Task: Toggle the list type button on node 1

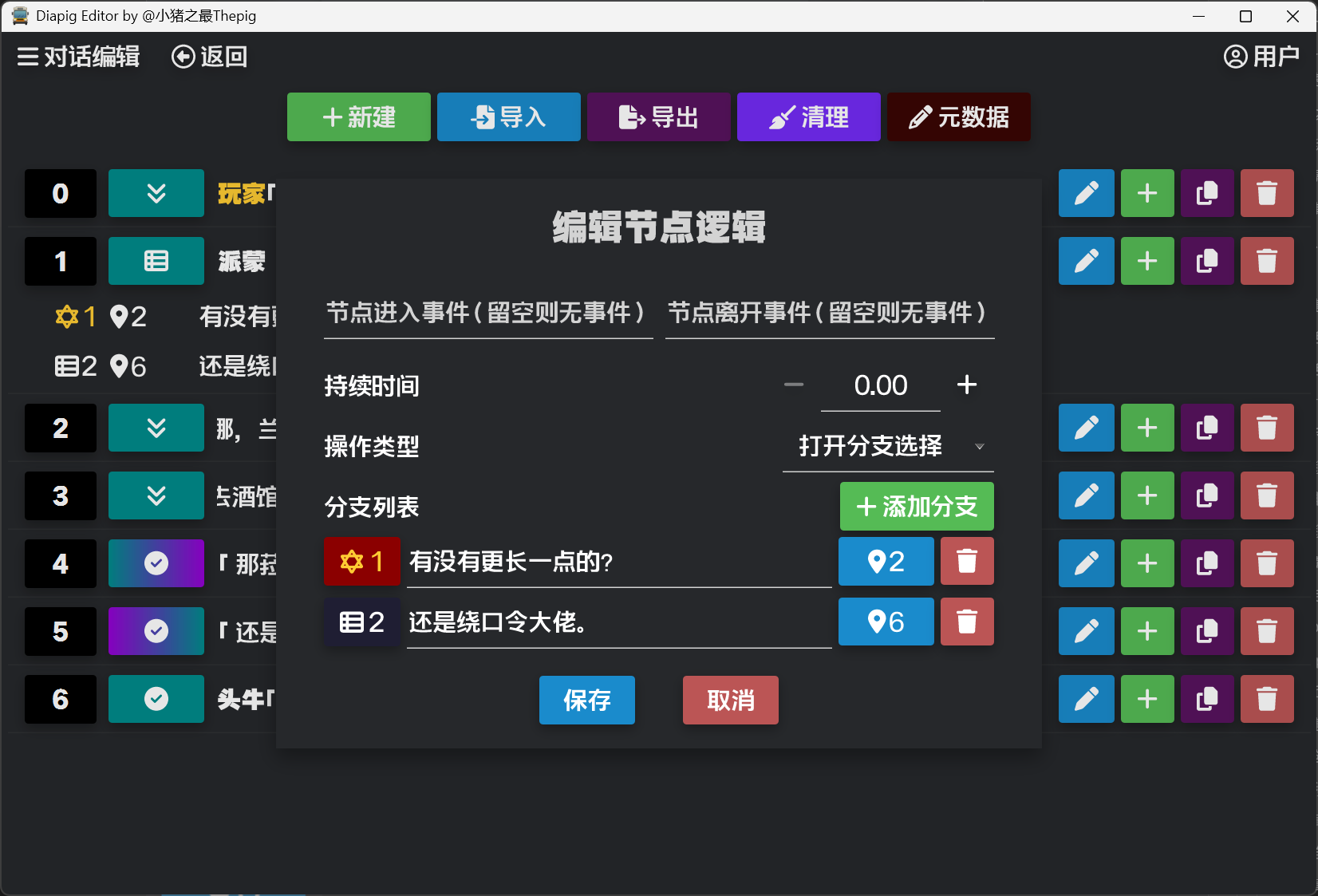Action: pos(156,261)
